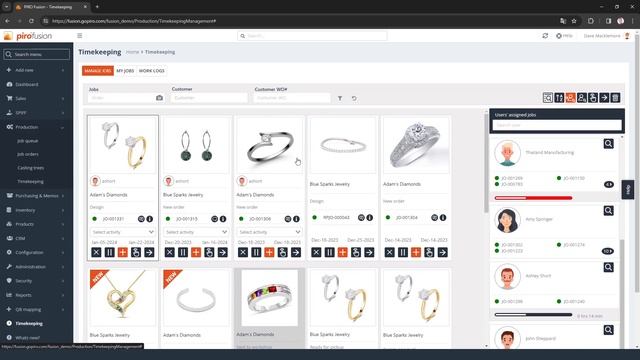Click the Thailand Manufacturing red progress bar
Screen dimensions: 640x360
tap(533, 198)
